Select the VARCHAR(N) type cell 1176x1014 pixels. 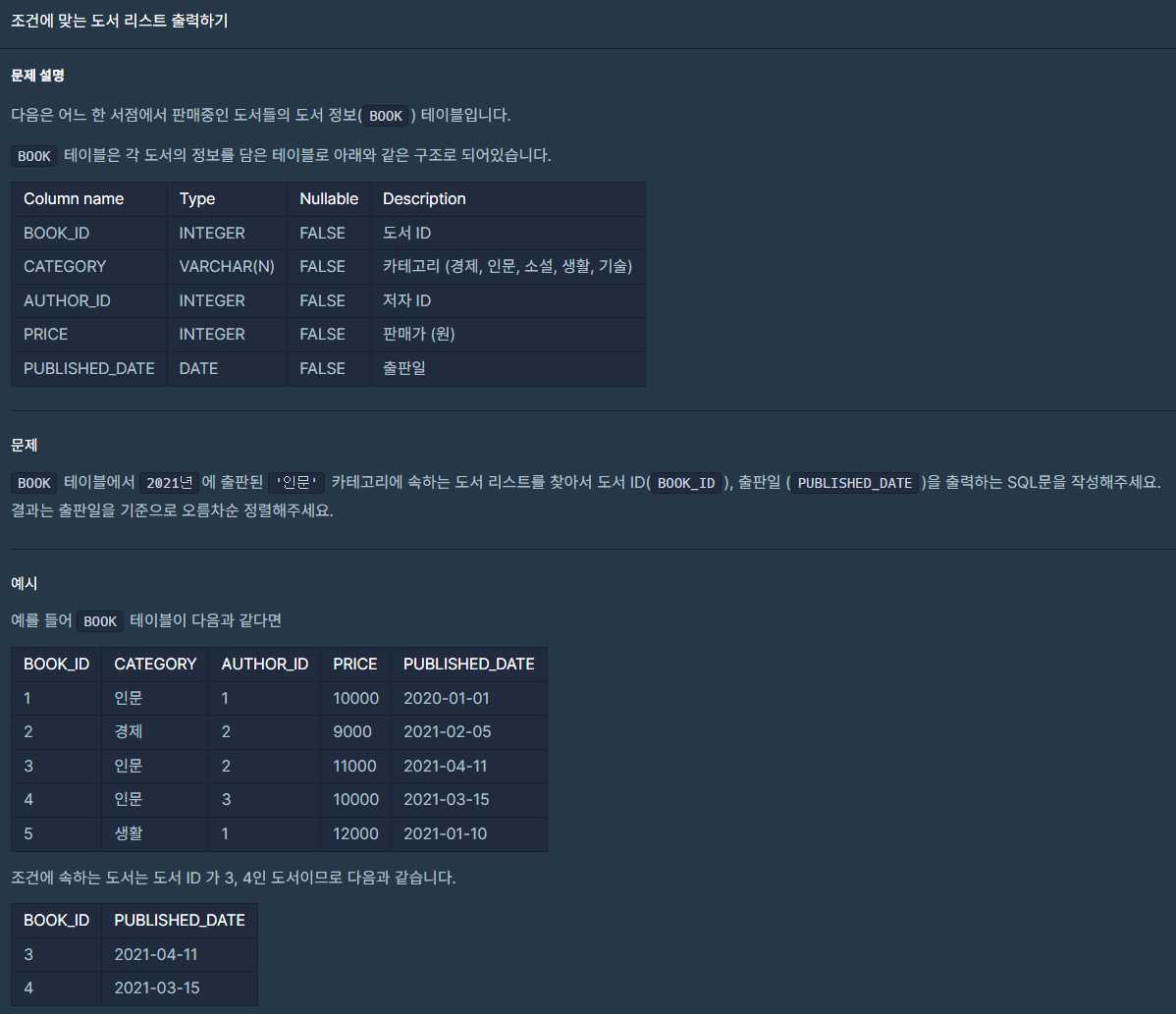tap(227, 267)
